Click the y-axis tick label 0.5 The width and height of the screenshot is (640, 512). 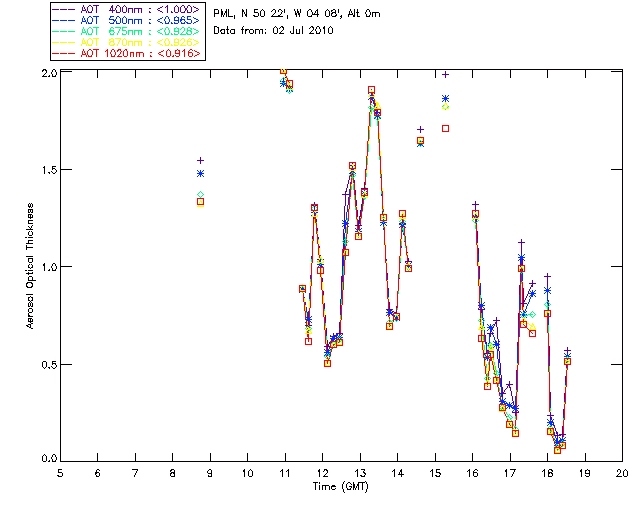click(49, 364)
